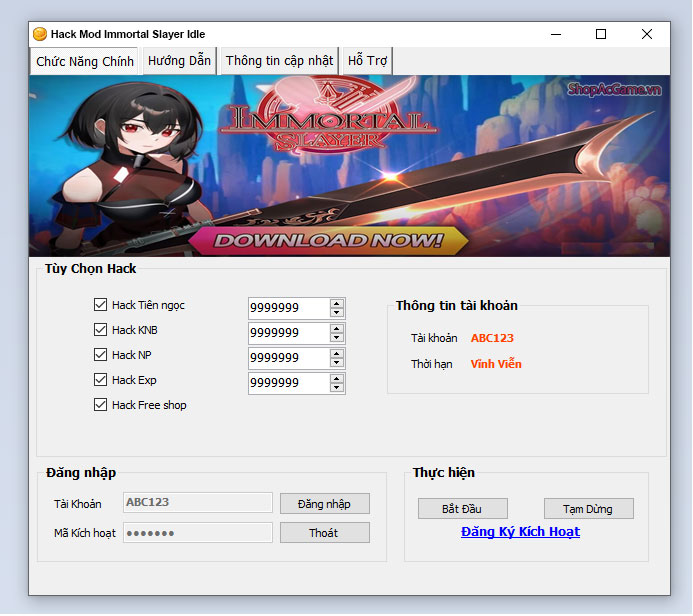Toggle the Hack Free shop checkbox
The height and width of the screenshot is (616, 693).
(100, 405)
